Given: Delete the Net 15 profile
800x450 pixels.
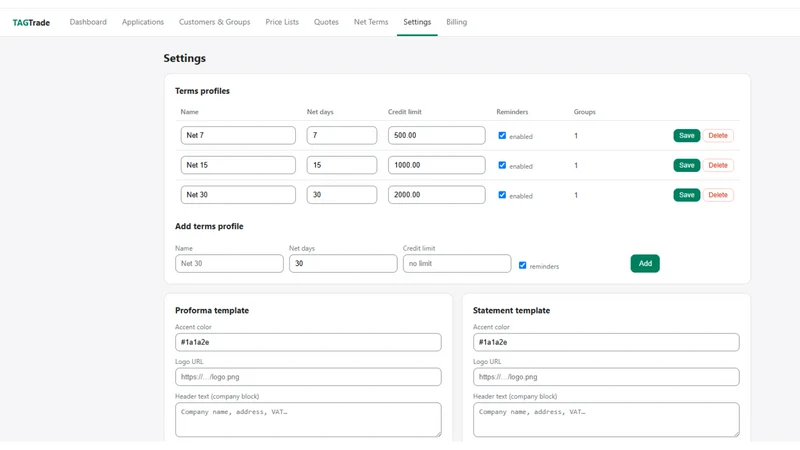Looking at the screenshot, I should [718, 165].
